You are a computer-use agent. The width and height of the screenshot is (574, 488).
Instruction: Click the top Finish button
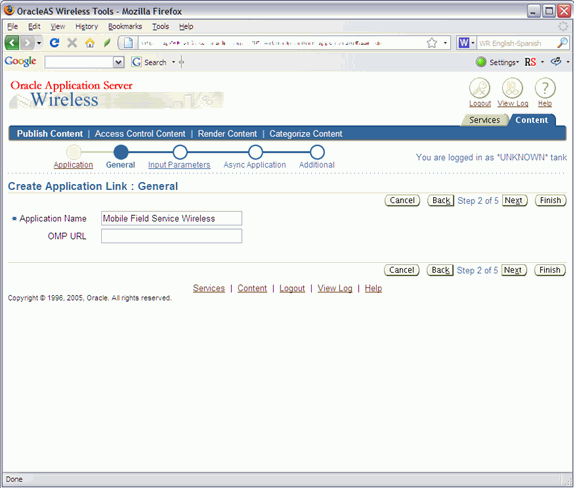coord(550,200)
